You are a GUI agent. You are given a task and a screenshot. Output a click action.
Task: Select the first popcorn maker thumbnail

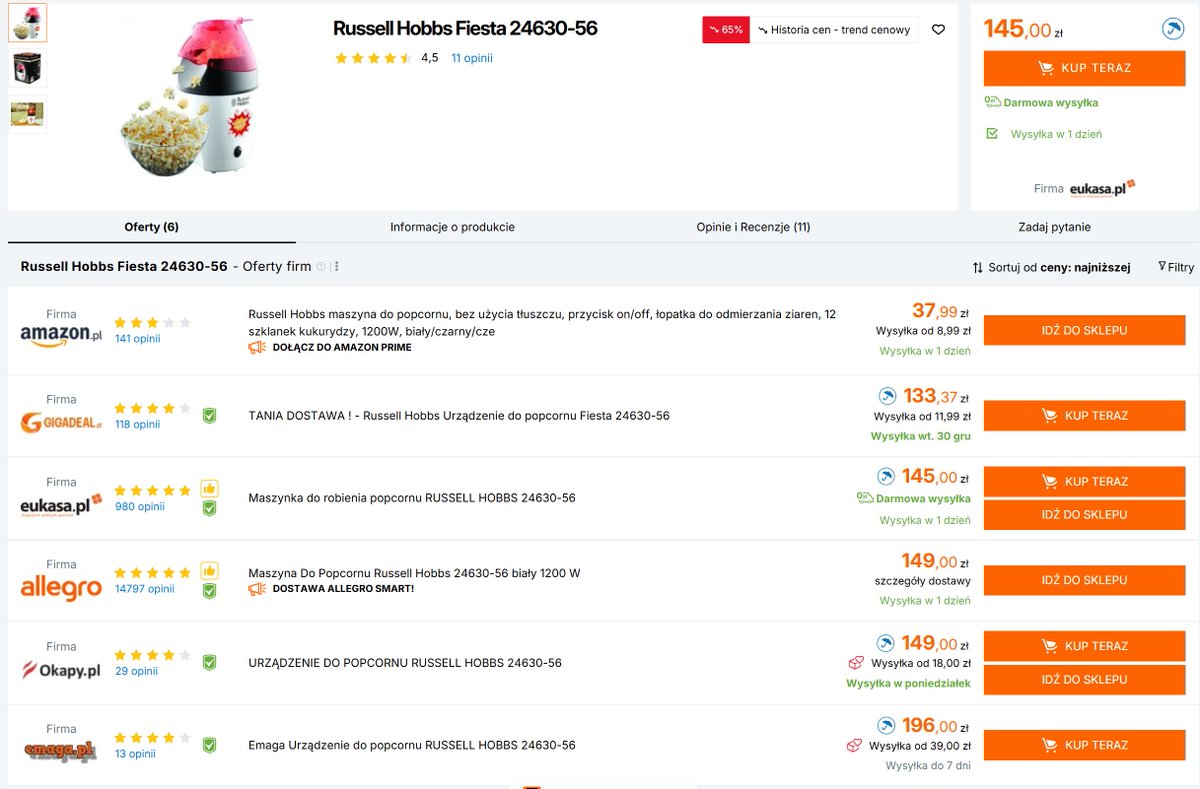tap(27, 23)
